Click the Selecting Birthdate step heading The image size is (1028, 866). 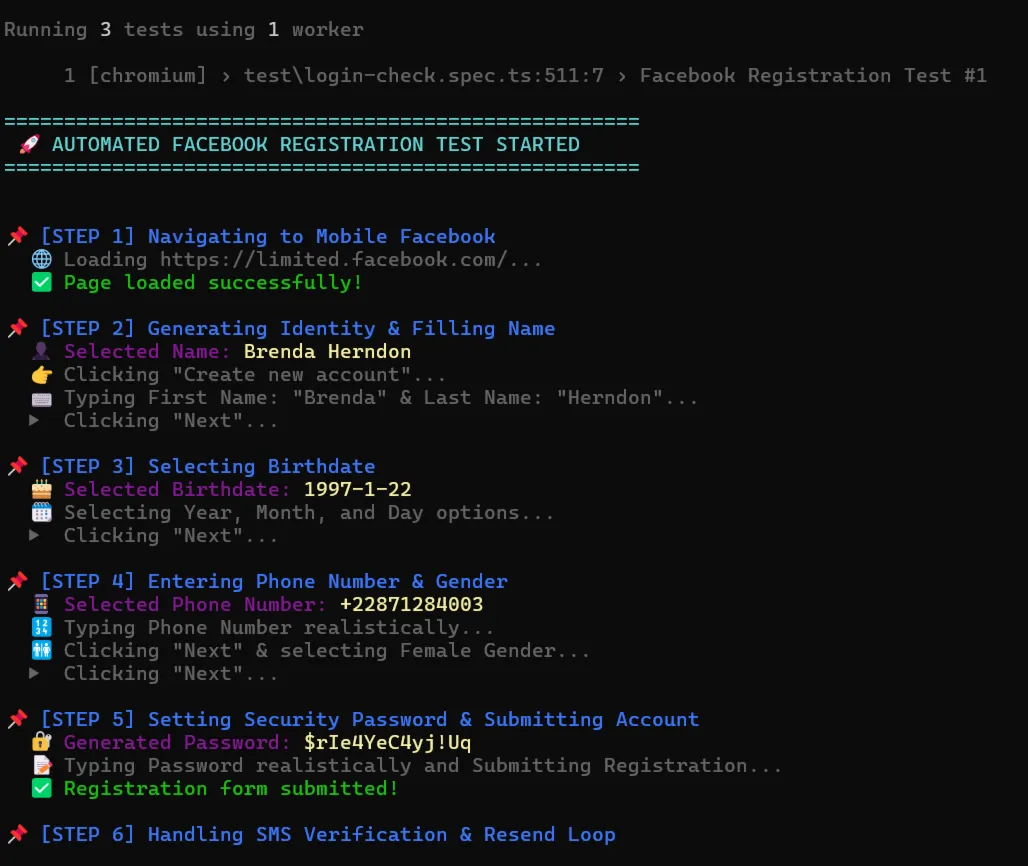(x=262, y=466)
